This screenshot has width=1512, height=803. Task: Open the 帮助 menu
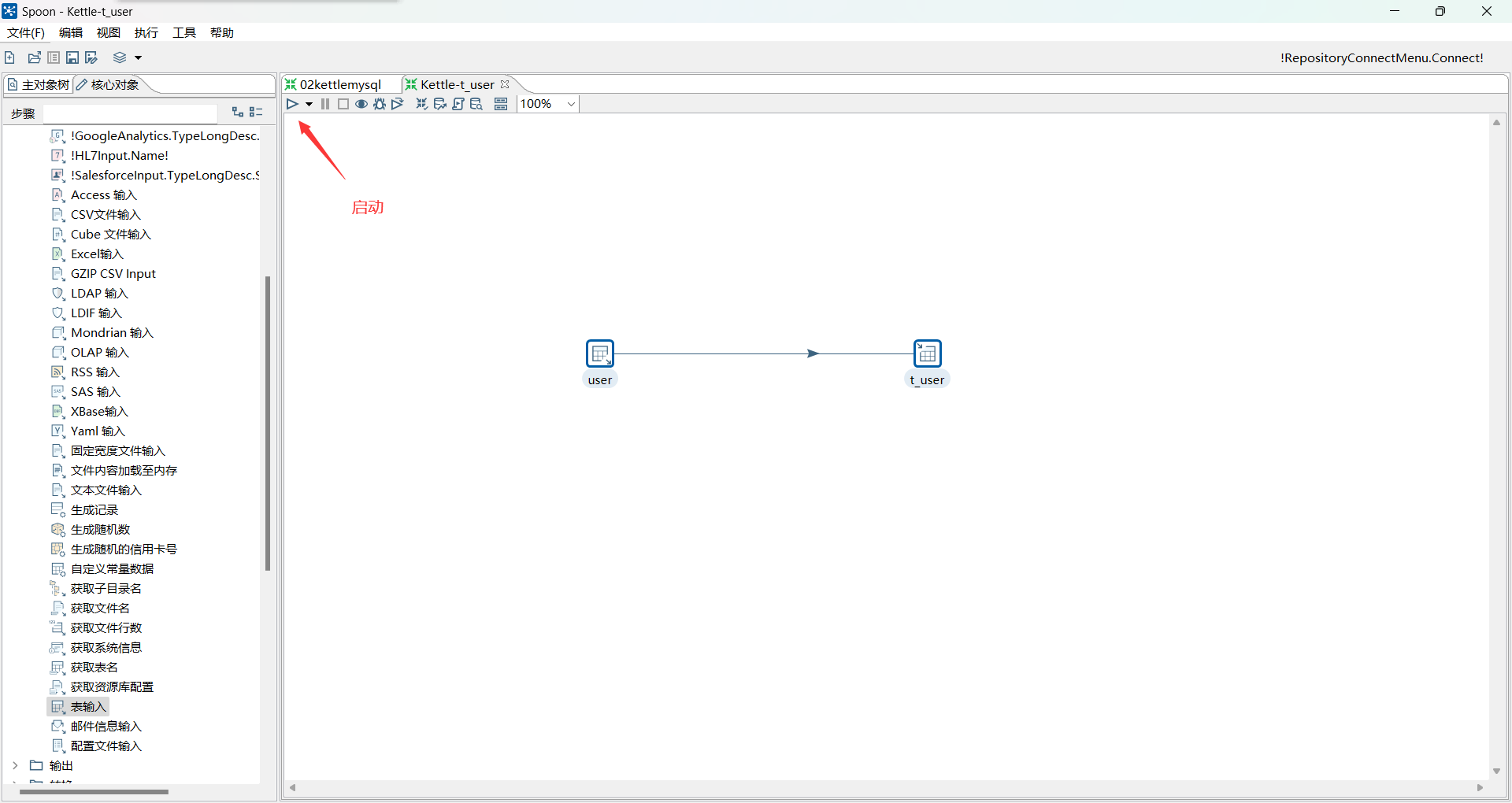point(222,32)
